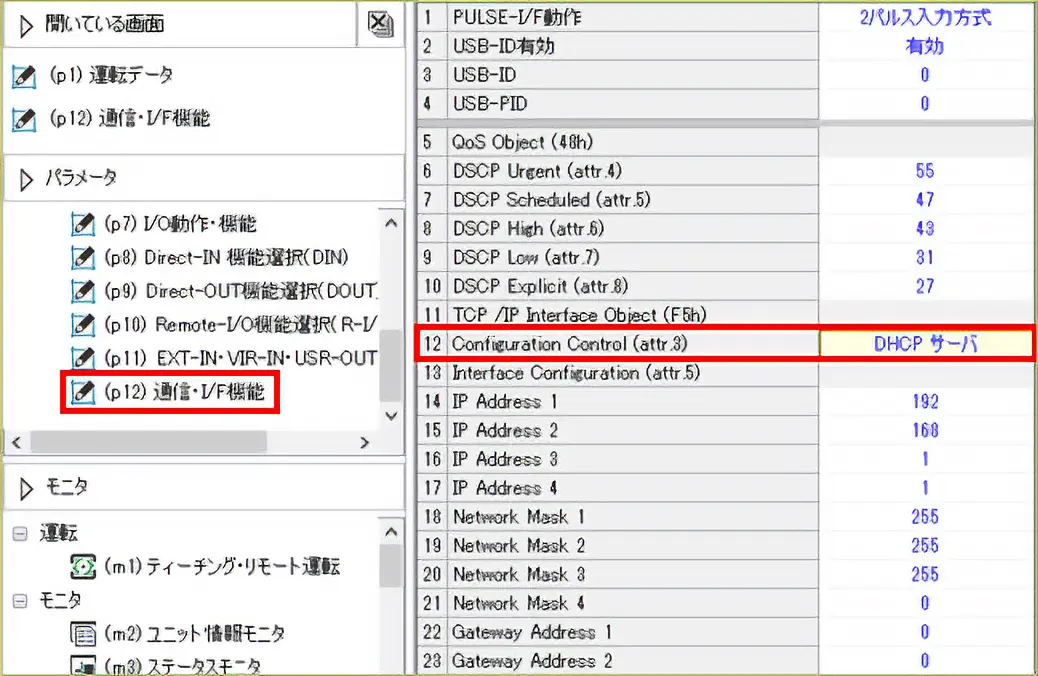Collapse the 運転 tree node

pyautogui.click(x=21, y=534)
